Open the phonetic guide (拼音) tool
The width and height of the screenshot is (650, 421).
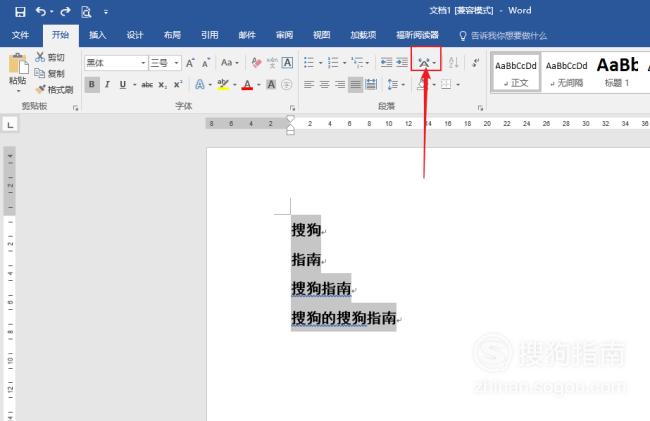click(272, 63)
